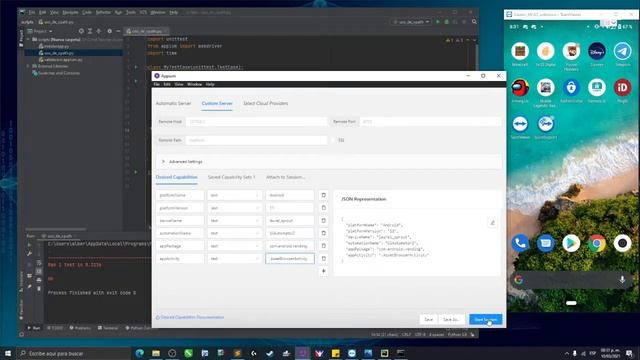Open Appium File menu
The height and width of the screenshot is (360, 640).
pos(156,84)
